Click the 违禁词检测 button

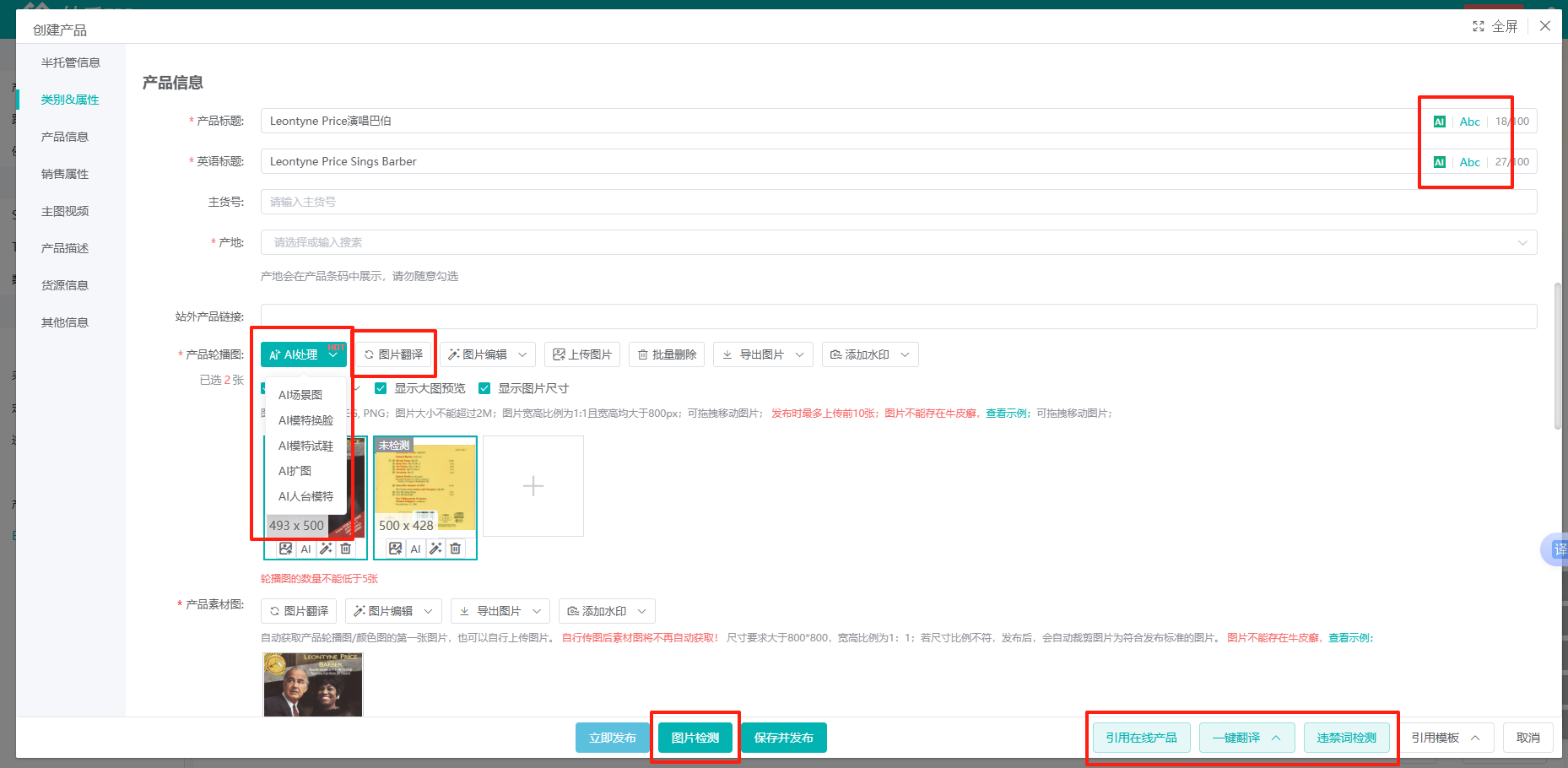pyautogui.click(x=1346, y=738)
